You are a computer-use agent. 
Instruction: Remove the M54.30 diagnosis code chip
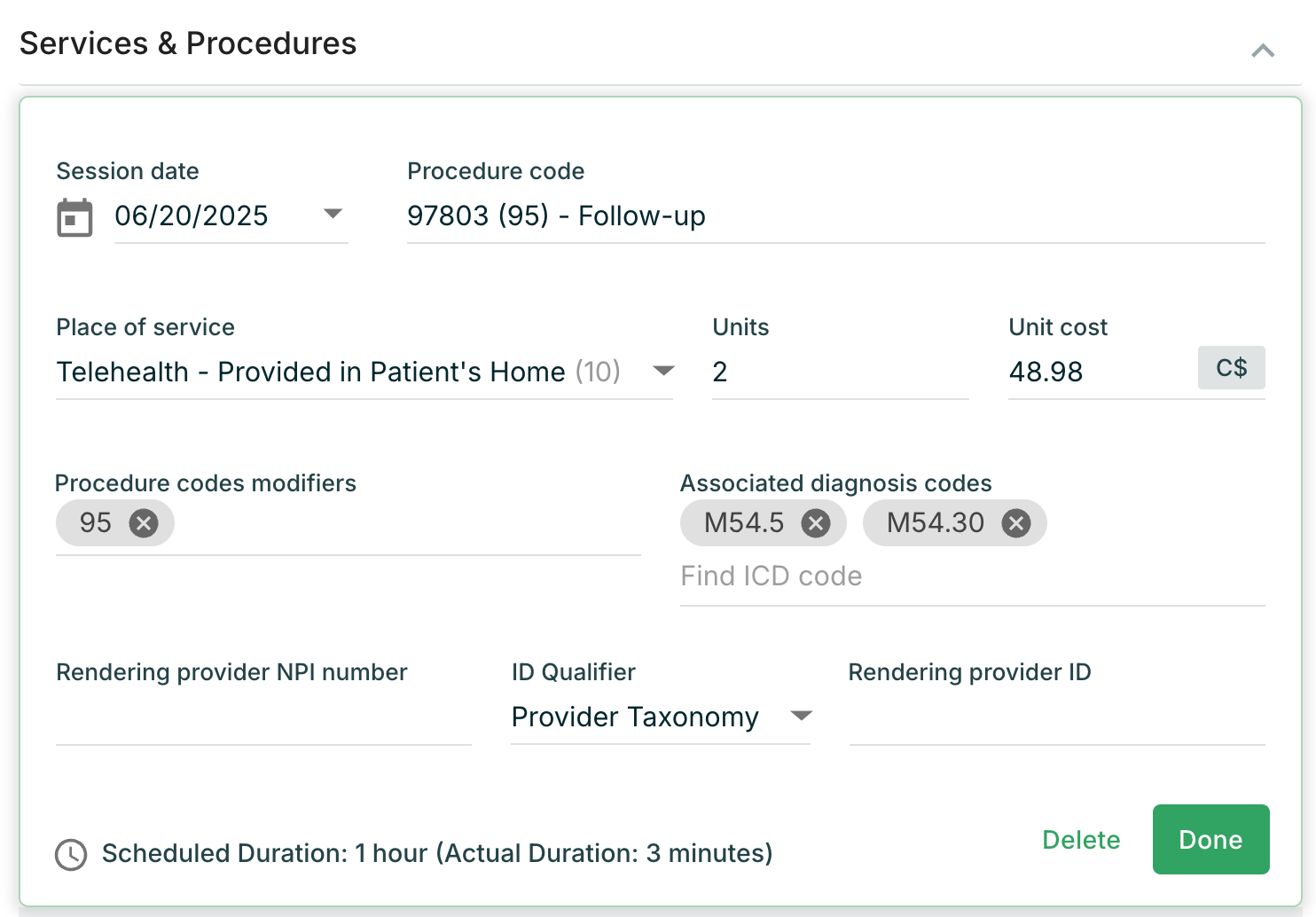[x=1016, y=523]
